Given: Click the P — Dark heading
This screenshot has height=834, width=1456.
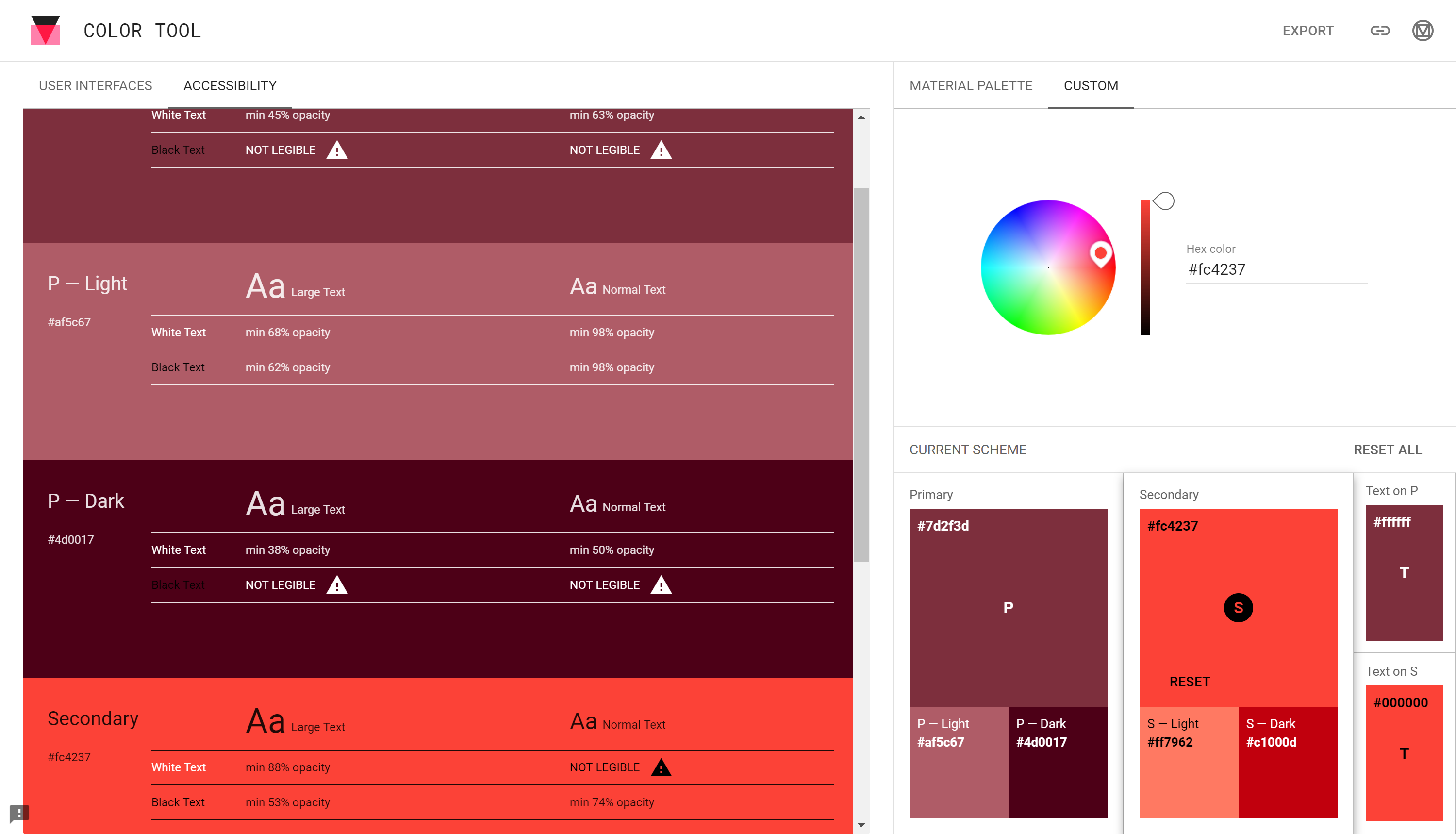Looking at the screenshot, I should point(86,500).
